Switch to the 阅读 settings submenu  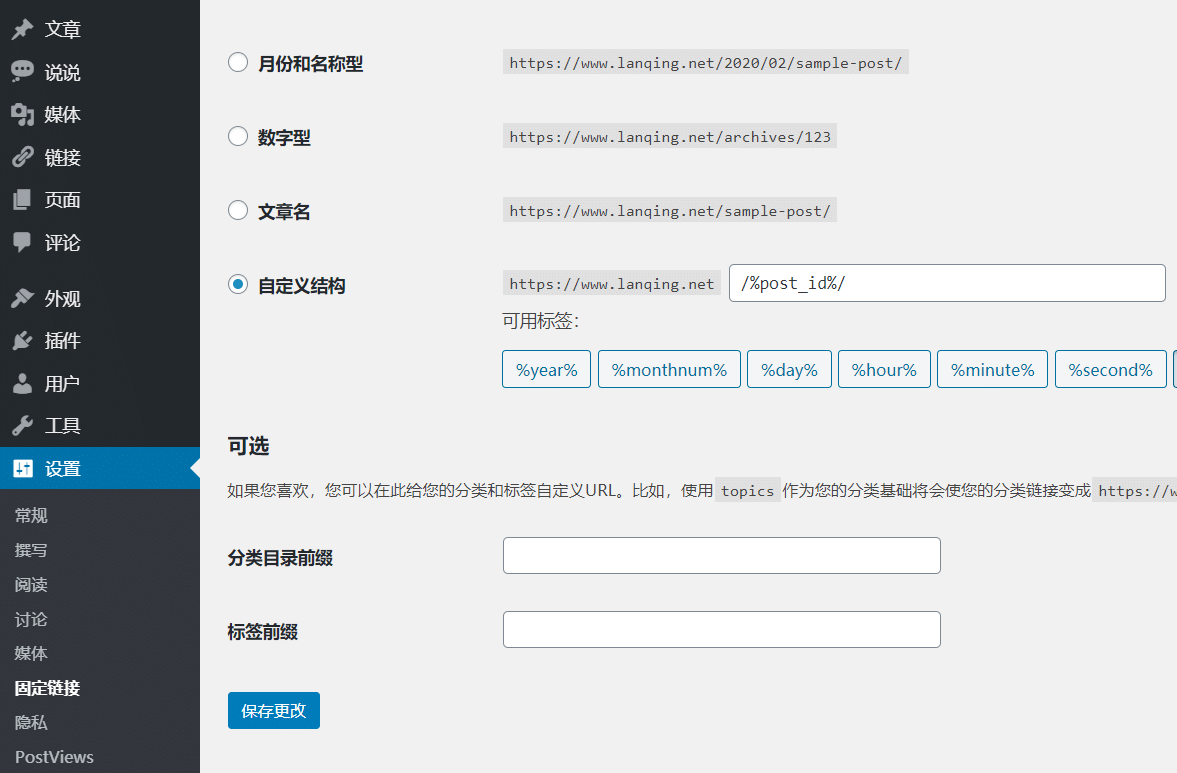click(30, 584)
